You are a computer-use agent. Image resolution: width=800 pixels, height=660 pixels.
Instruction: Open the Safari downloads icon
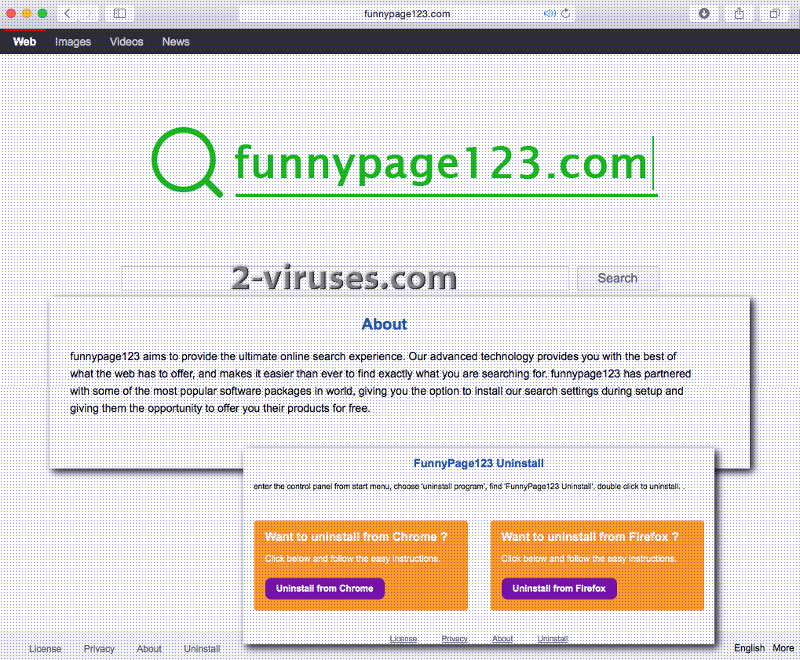704,14
